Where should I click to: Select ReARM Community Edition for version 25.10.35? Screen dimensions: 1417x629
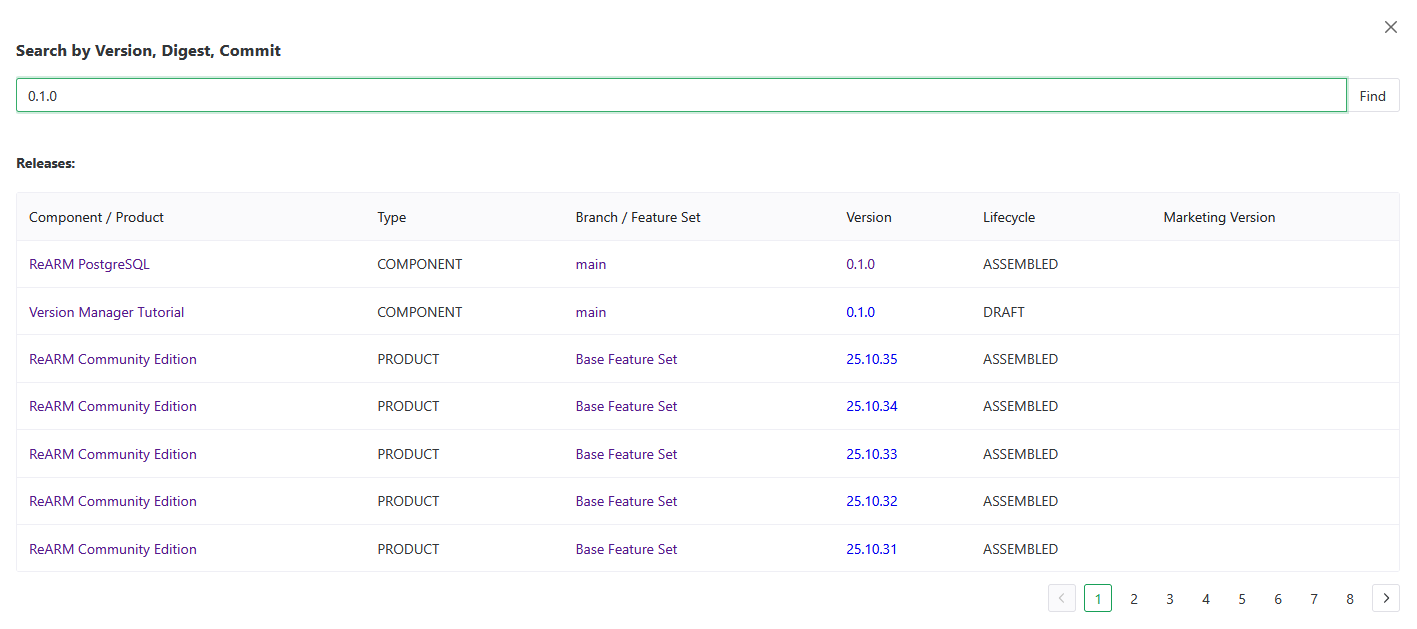click(x=113, y=359)
